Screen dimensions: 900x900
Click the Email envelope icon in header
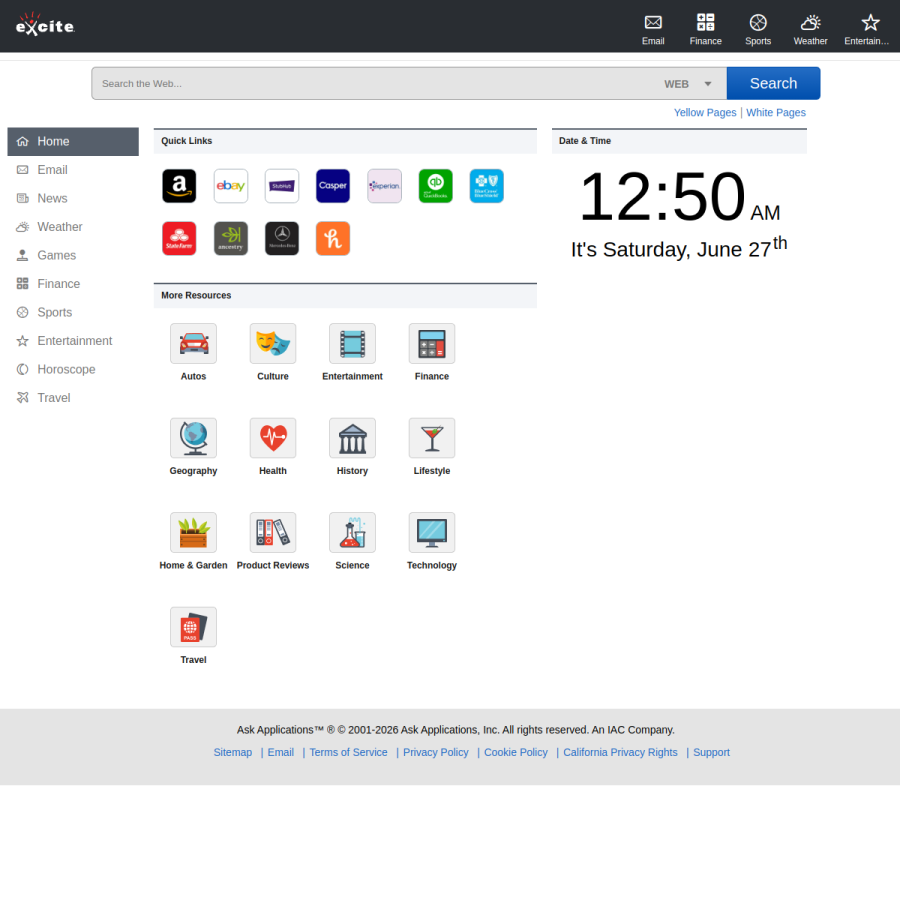point(653,22)
